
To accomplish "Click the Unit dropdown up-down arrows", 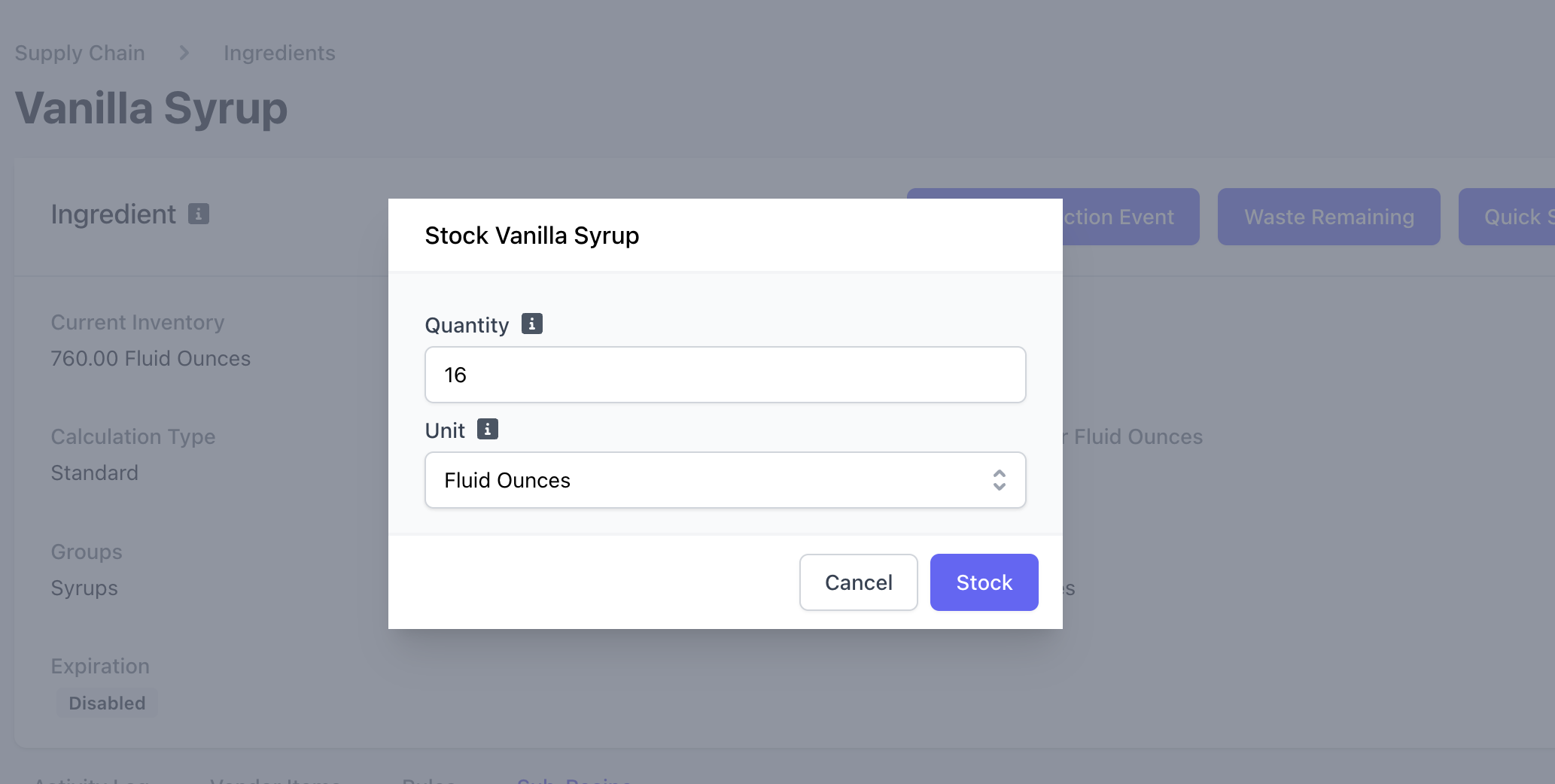I will [x=999, y=480].
